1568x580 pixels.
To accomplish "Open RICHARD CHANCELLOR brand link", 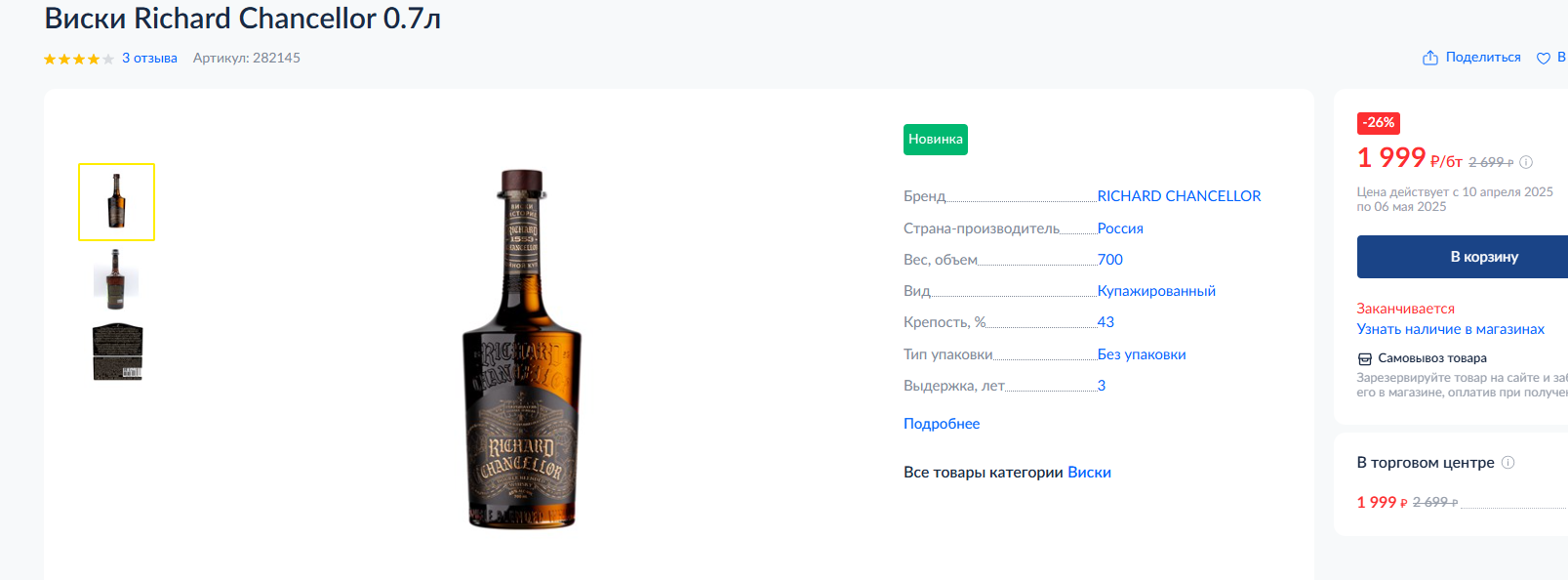I will (x=1179, y=195).
